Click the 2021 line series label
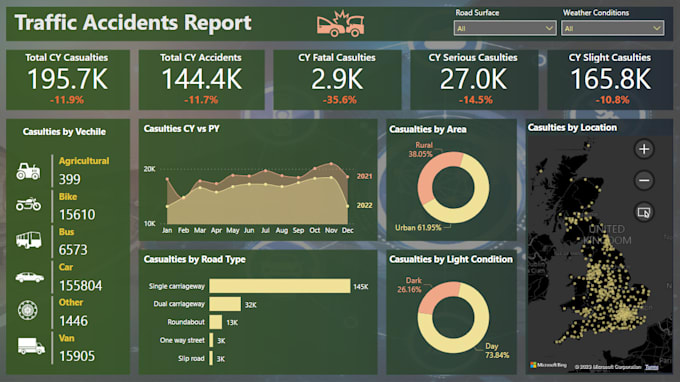This screenshot has height=382, width=680. [x=364, y=176]
